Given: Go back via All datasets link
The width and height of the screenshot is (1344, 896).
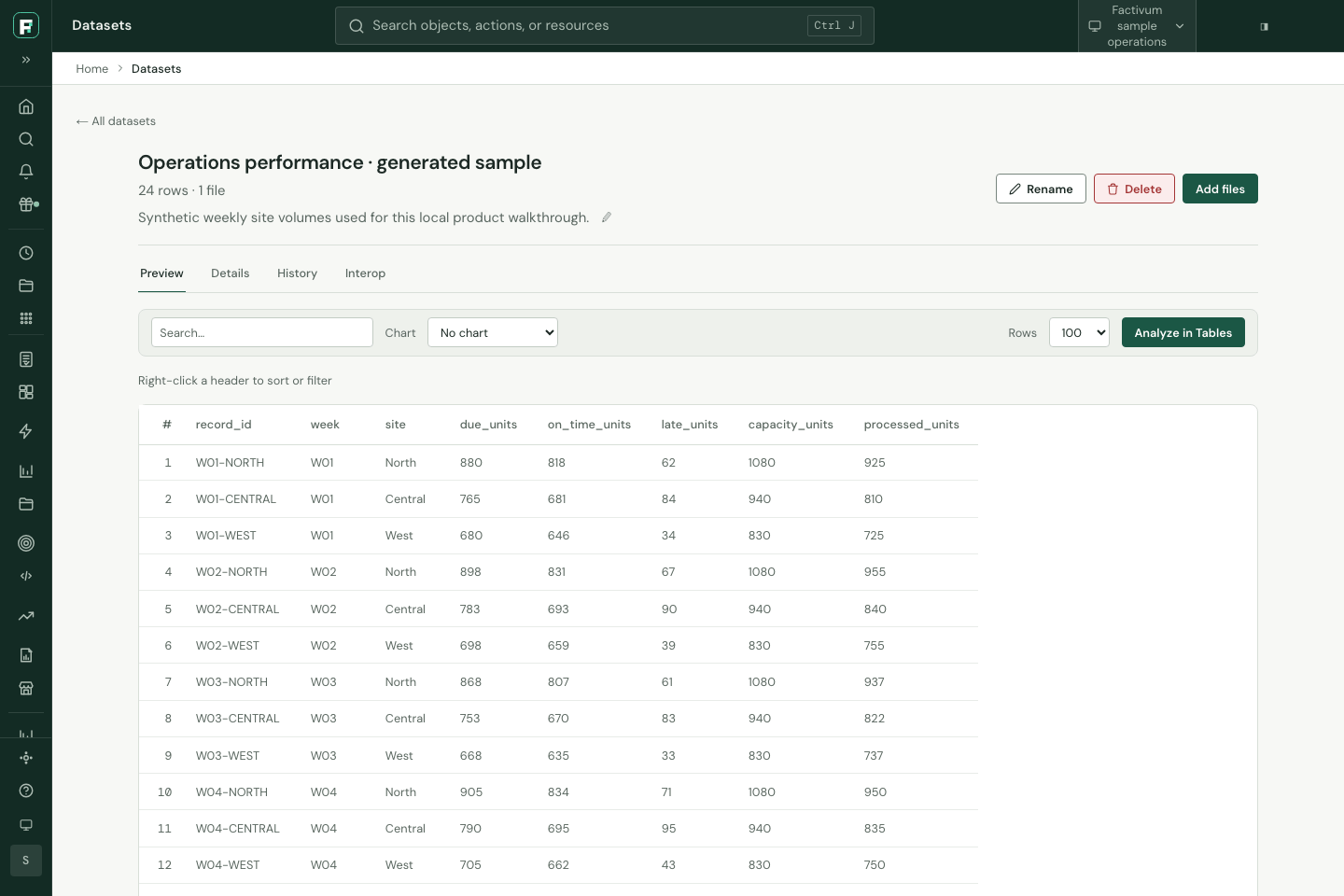Looking at the screenshot, I should point(116,121).
